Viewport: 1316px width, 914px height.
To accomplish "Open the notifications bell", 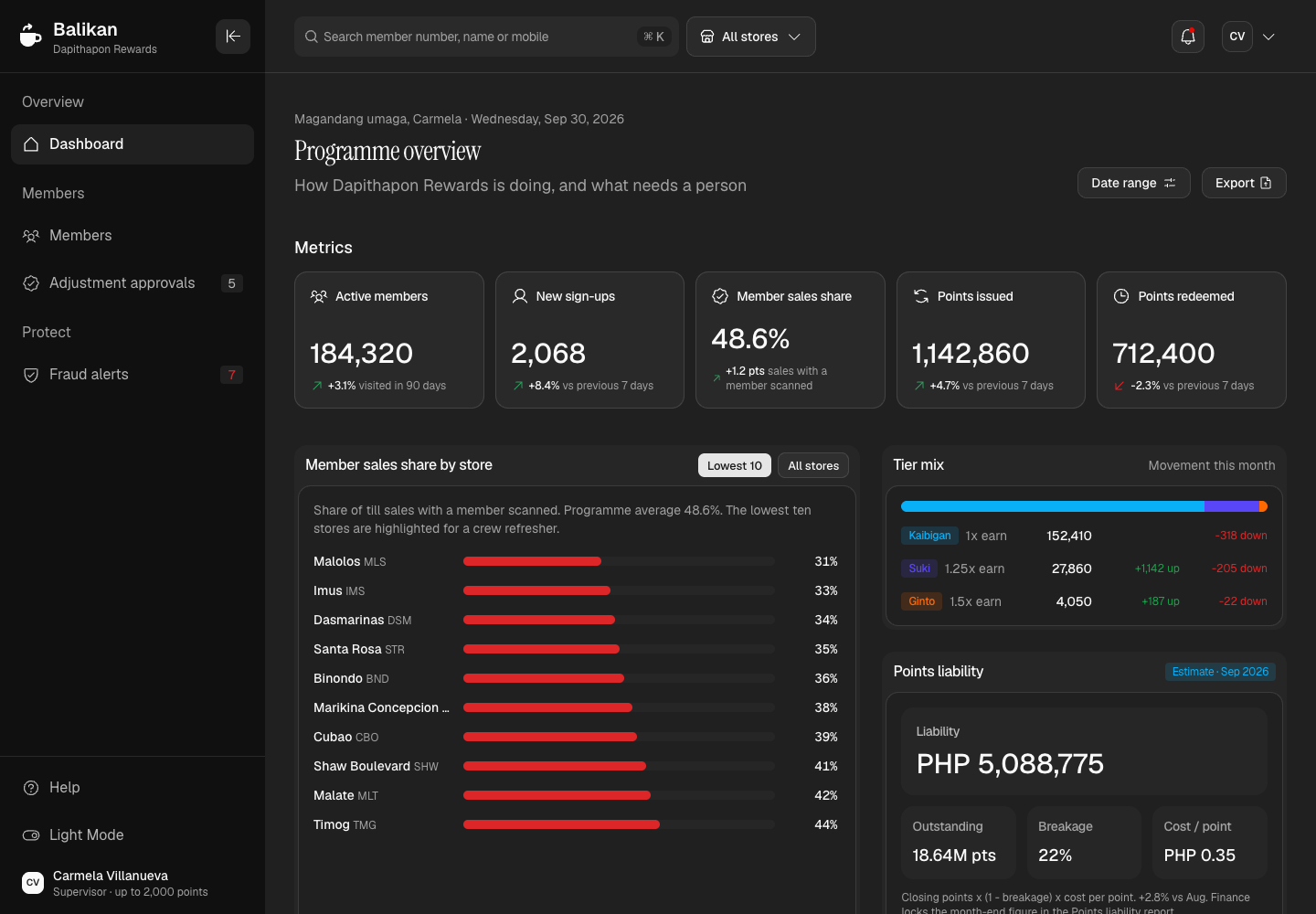I will click(x=1188, y=37).
